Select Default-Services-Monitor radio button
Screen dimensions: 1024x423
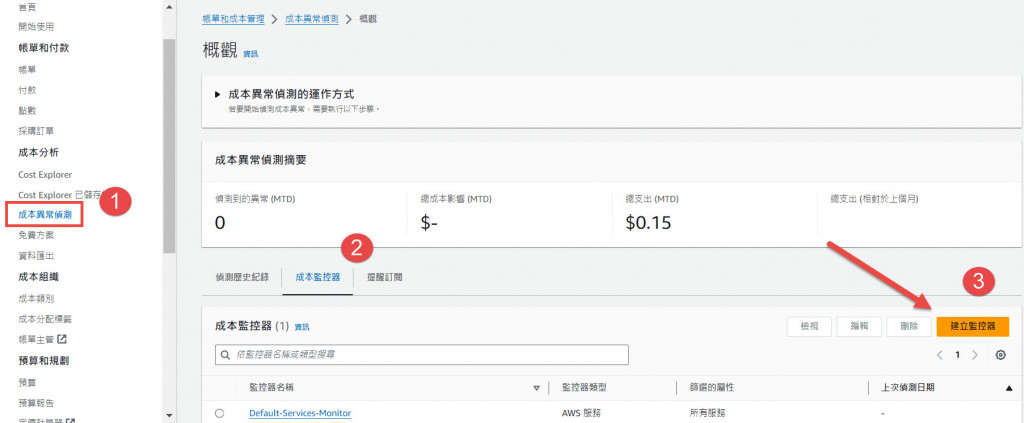click(219, 413)
